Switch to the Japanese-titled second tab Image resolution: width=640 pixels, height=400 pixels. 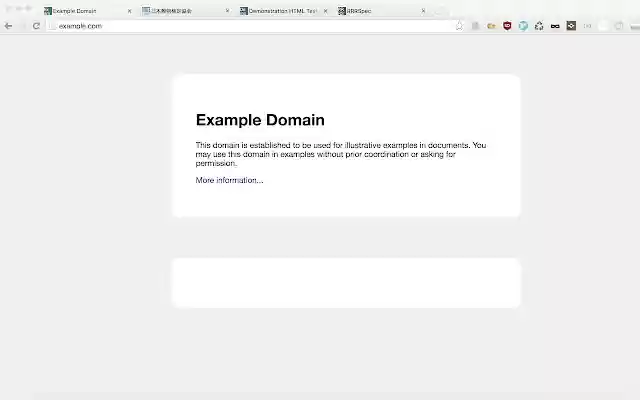[184, 11]
